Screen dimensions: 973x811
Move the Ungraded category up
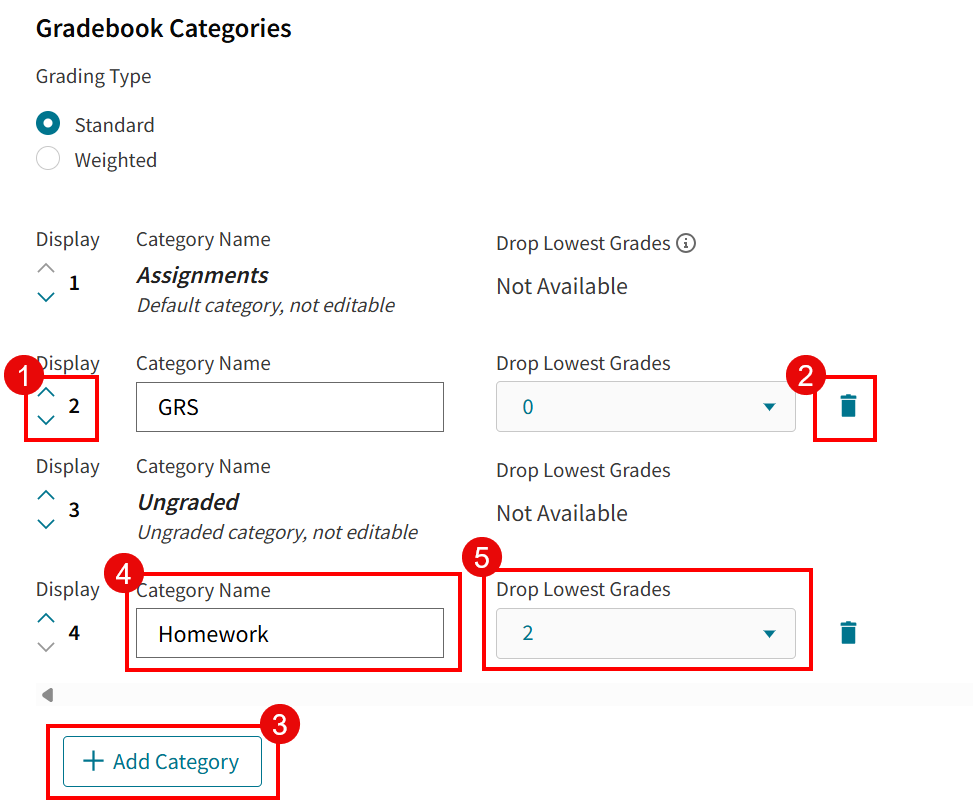tap(46, 494)
